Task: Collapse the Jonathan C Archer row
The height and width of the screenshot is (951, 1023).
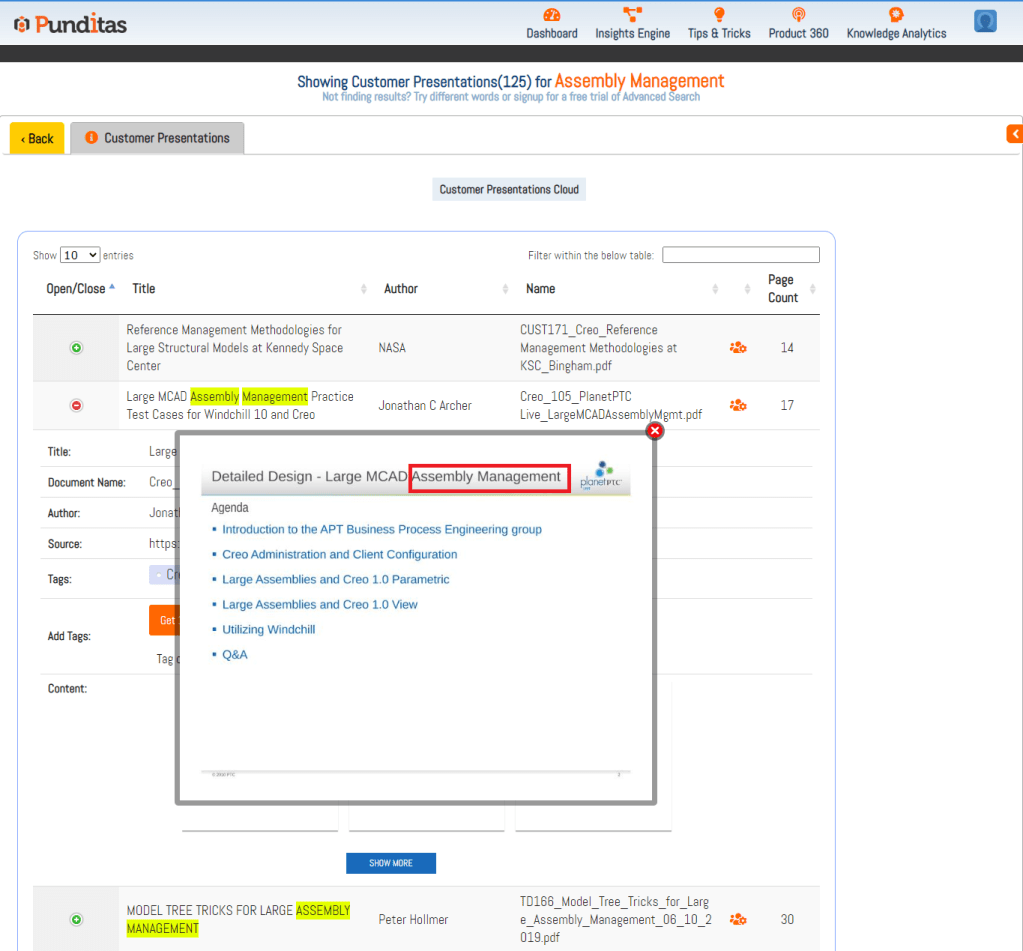Action: [x=77, y=405]
